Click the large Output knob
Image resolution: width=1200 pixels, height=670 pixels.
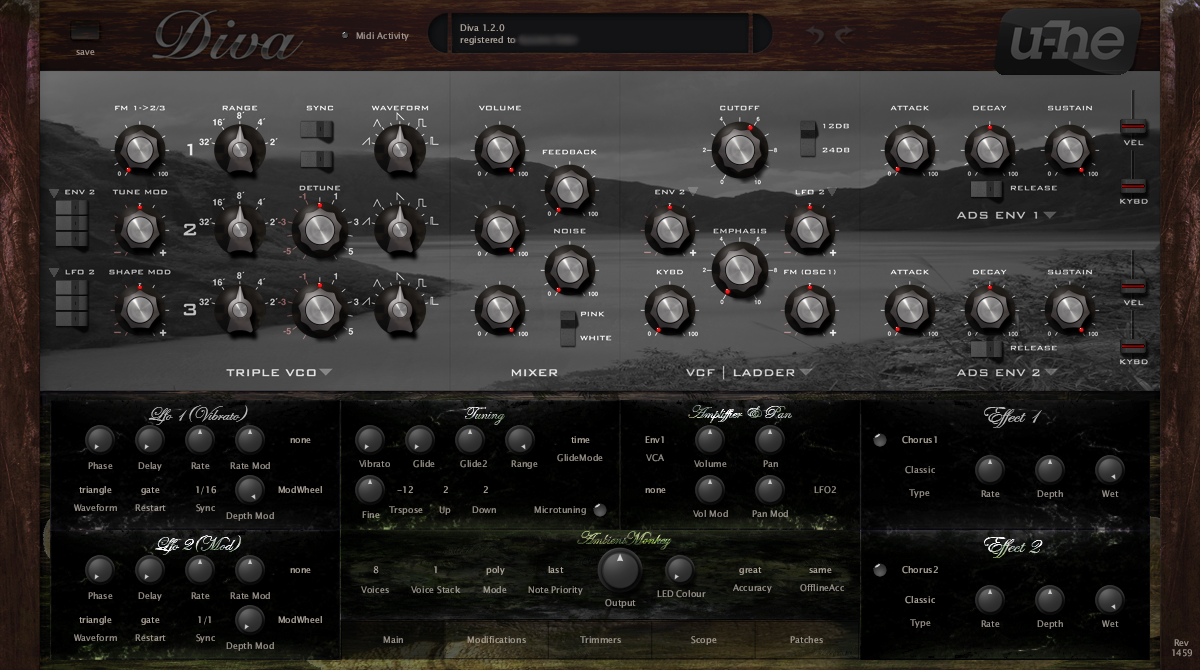[x=620, y=571]
